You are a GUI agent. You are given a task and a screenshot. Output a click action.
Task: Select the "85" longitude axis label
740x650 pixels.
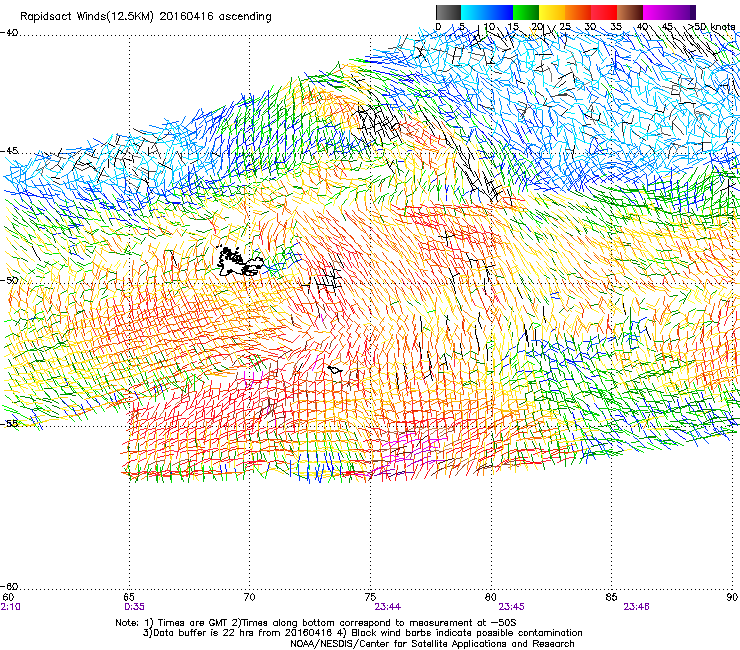click(611, 597)
